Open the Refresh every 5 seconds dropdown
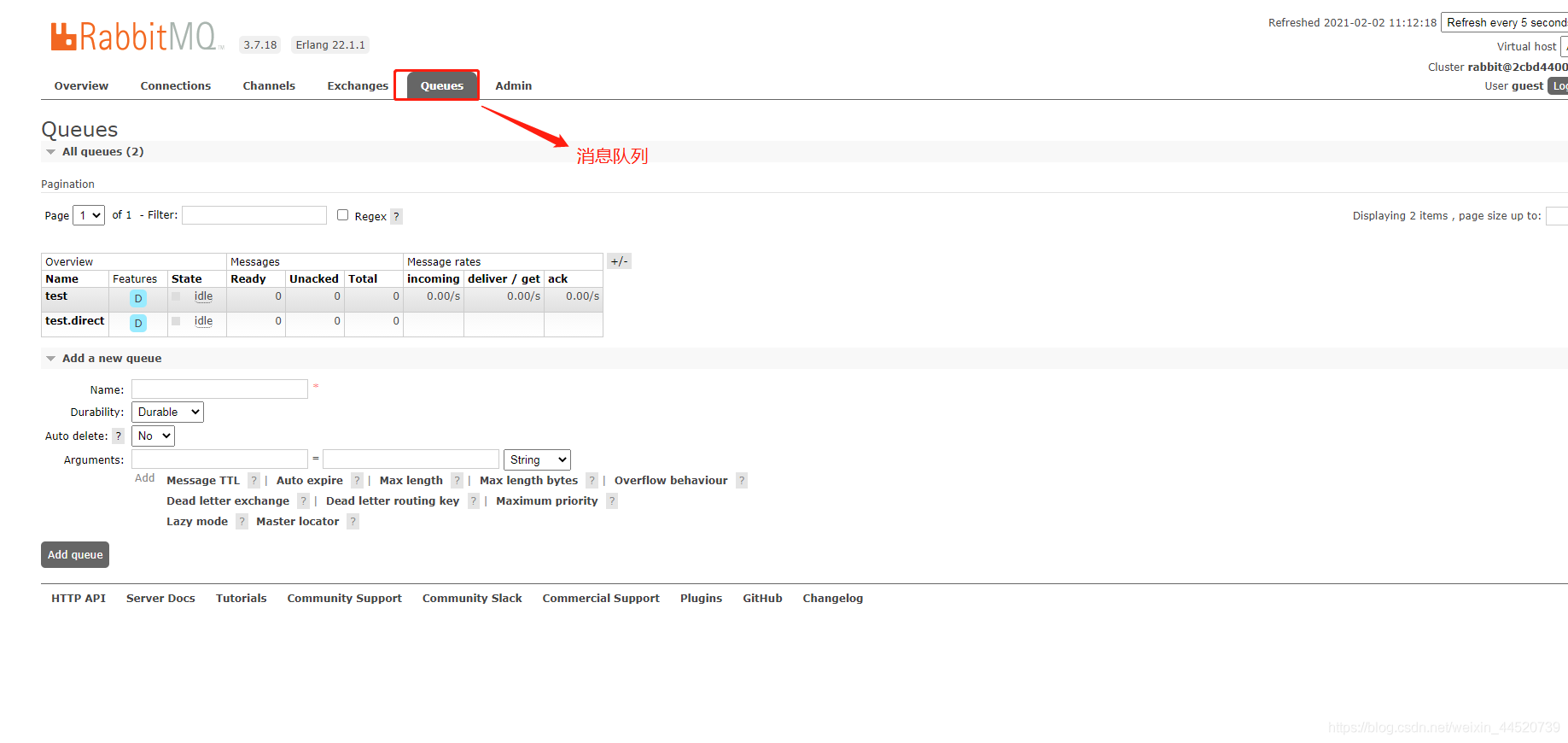The width and height of the screenshot is (1568, 743). coord(1504,23)
